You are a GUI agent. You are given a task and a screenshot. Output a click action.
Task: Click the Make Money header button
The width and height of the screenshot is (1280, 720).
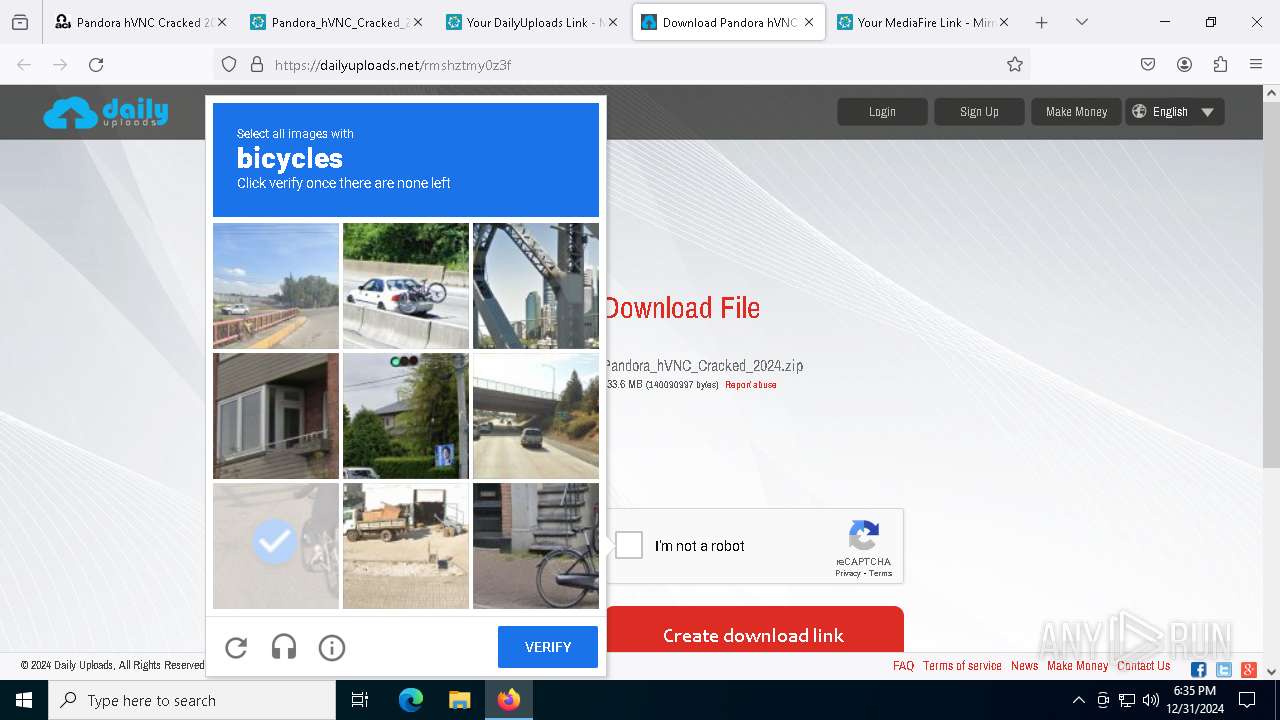(x=1076, y=112)
